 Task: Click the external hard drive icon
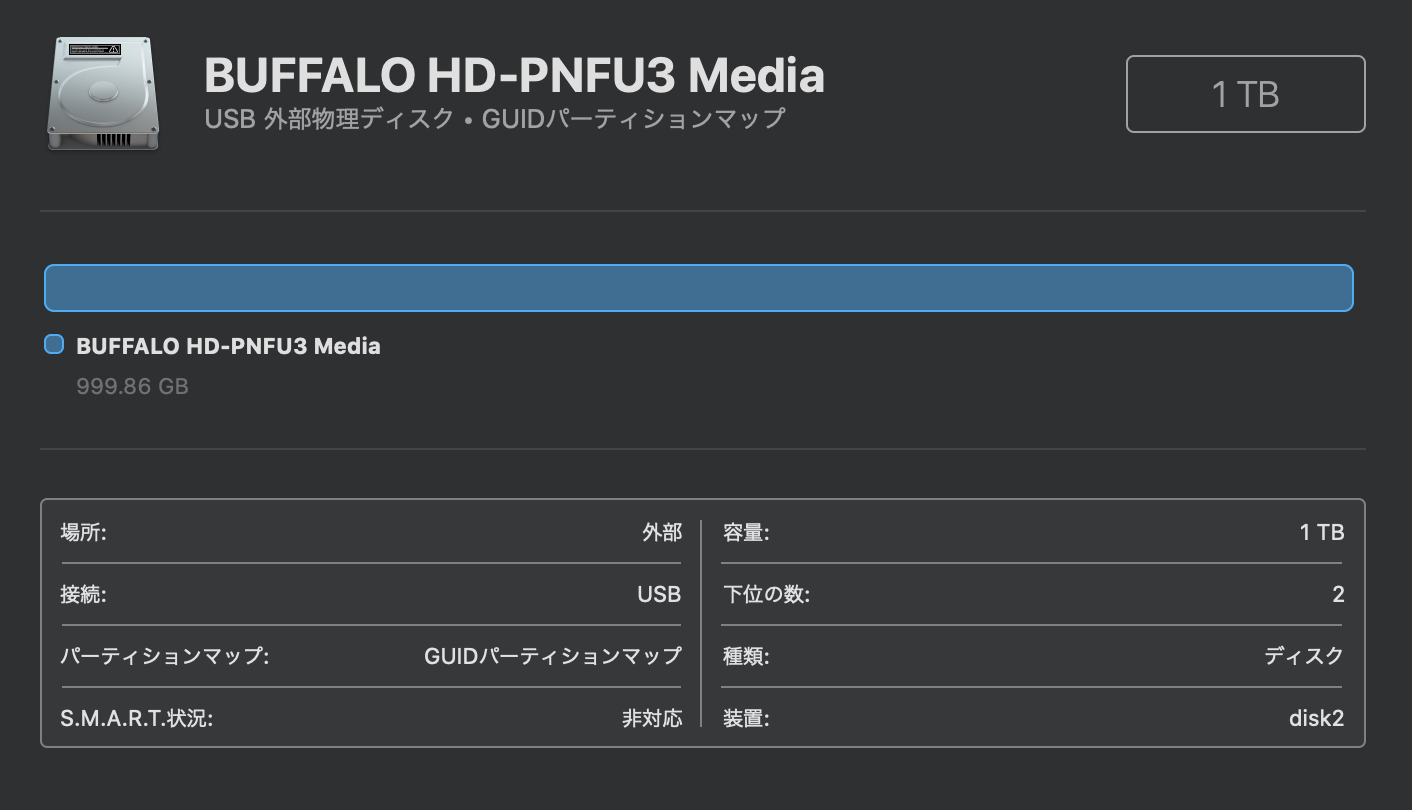pyautogui.click(x=102, y=94)
